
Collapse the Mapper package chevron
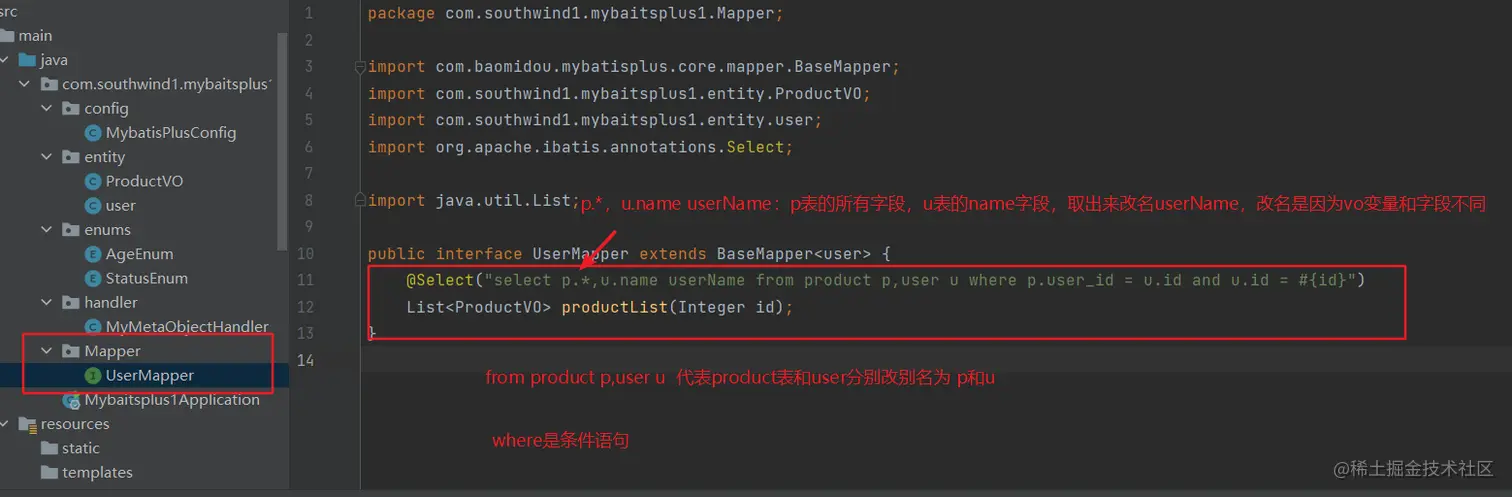(47, 351)
